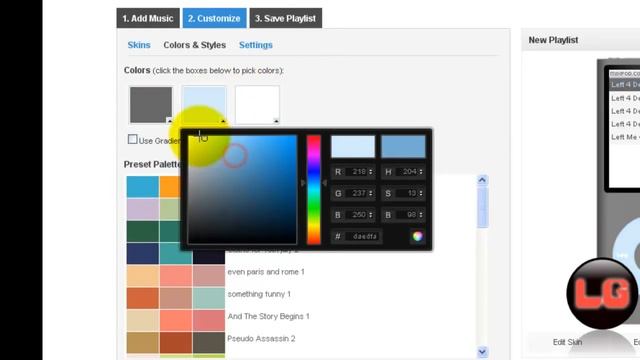The width and height of the screenshot is (640, 360).
Task: Enable the Use Gradient checkbox
Action: pos(132,139)
